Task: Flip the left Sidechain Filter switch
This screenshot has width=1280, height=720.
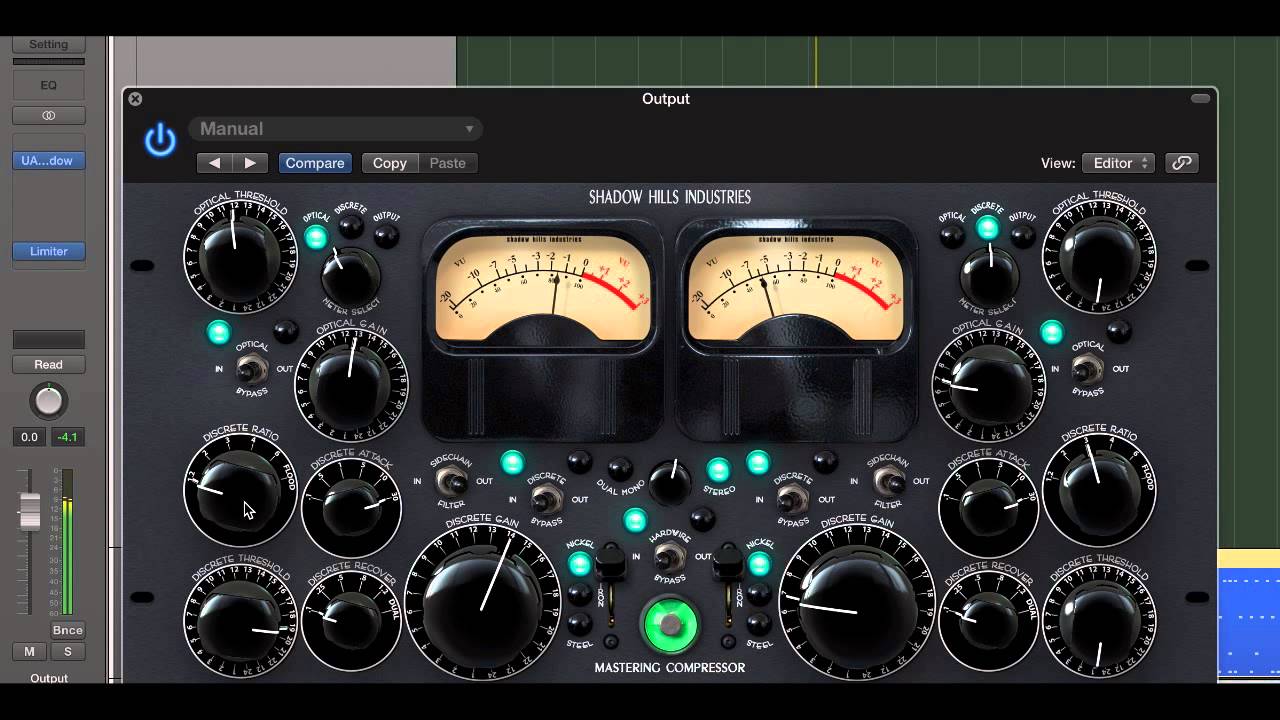Action: coord(451,483)
